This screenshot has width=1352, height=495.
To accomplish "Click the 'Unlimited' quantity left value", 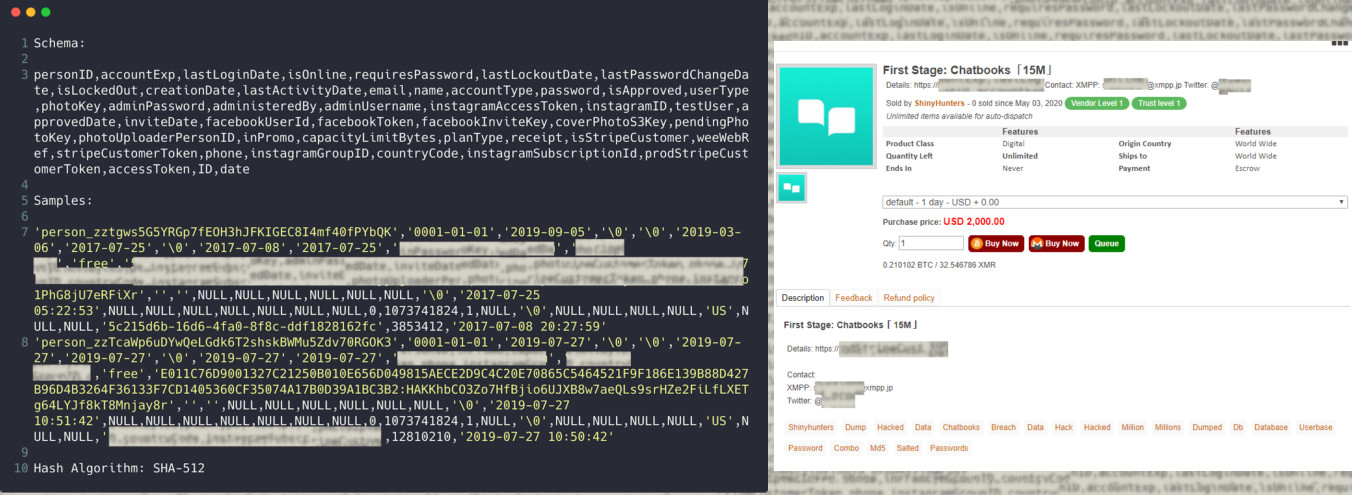I will [x=1019, y=156].
